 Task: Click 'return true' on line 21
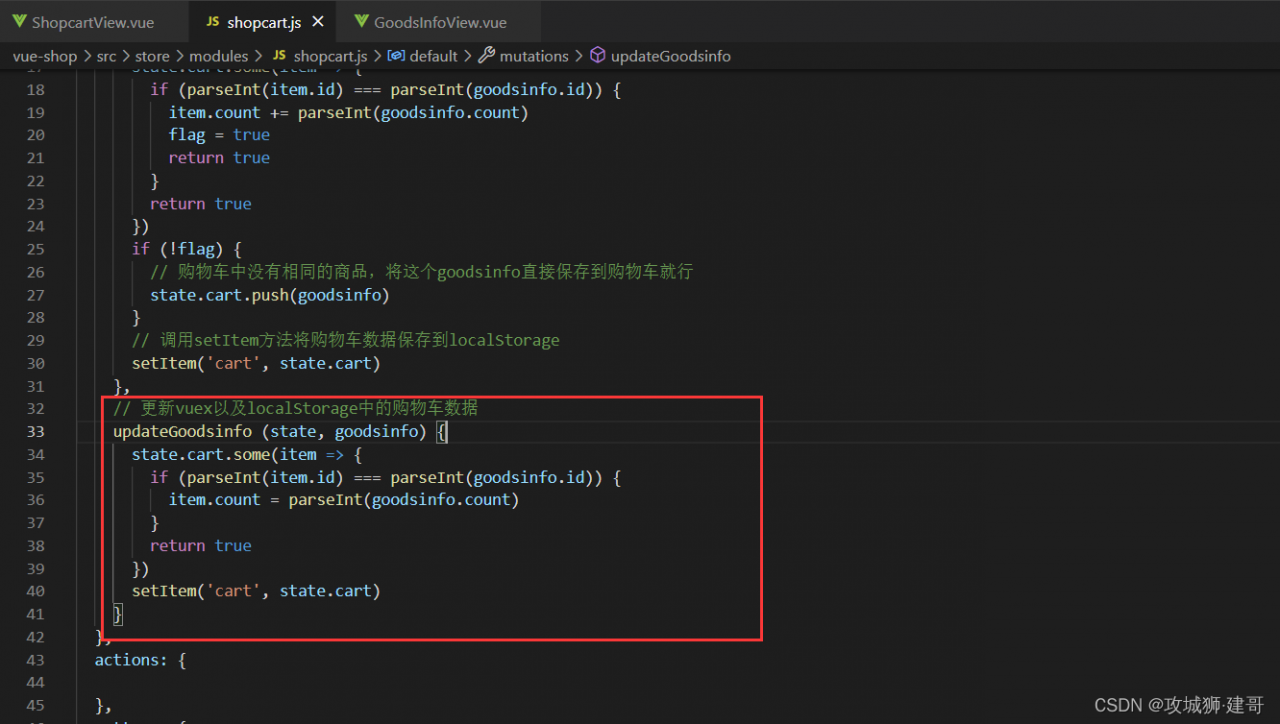click(219, 158)
